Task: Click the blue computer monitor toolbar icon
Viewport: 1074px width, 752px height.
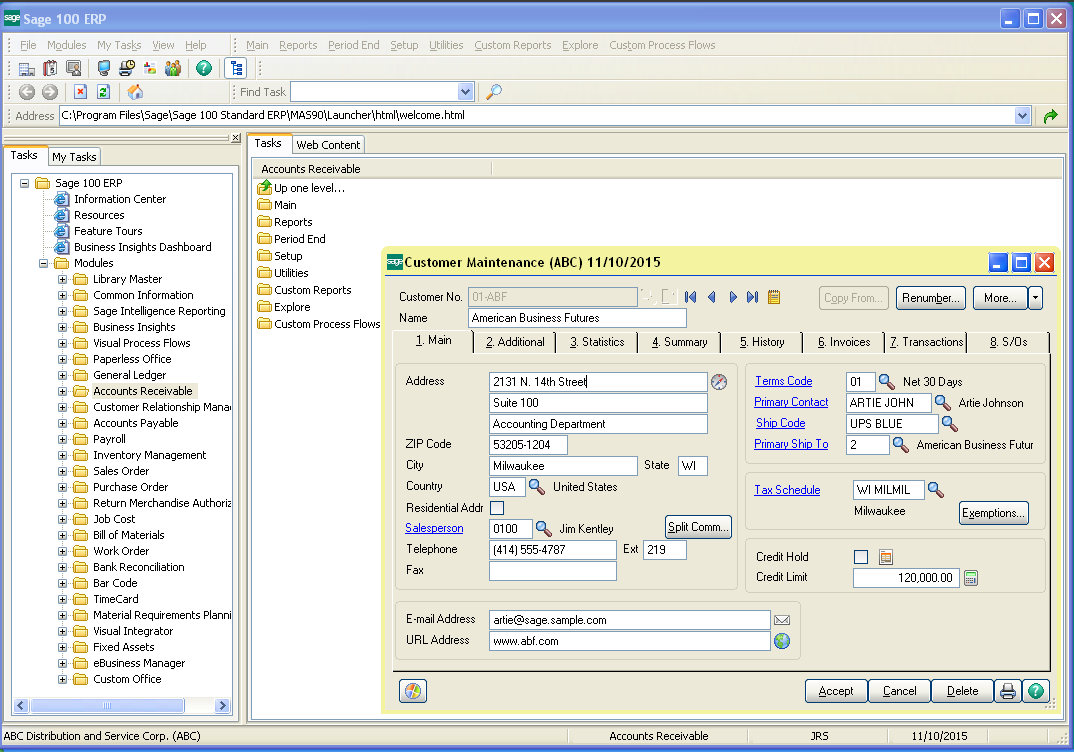Action: [x=104, y=68]
